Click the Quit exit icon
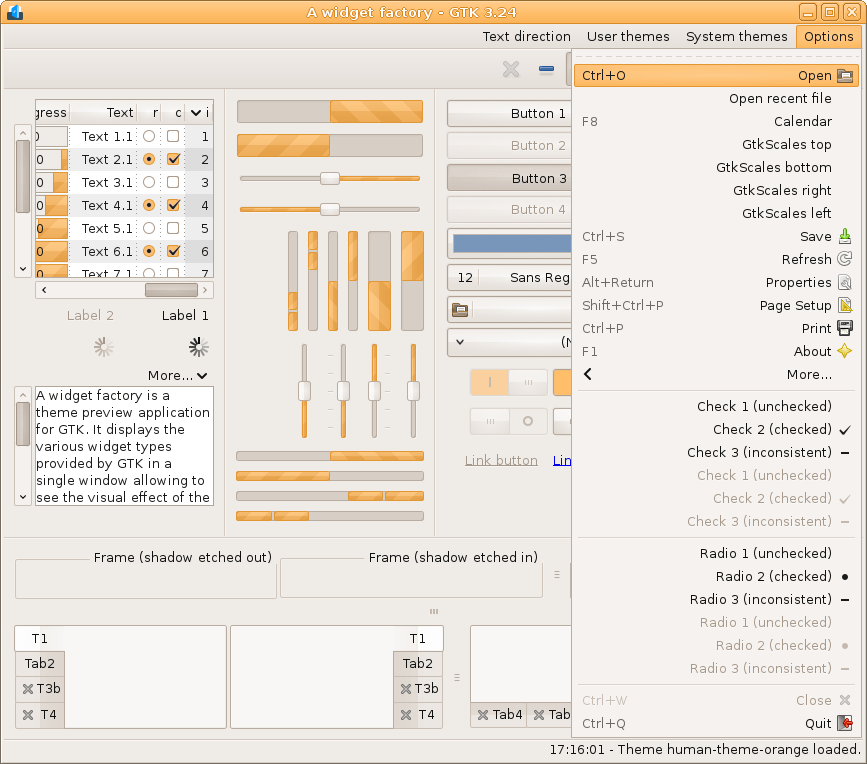867x764 pixels. [x=844, y=723]
